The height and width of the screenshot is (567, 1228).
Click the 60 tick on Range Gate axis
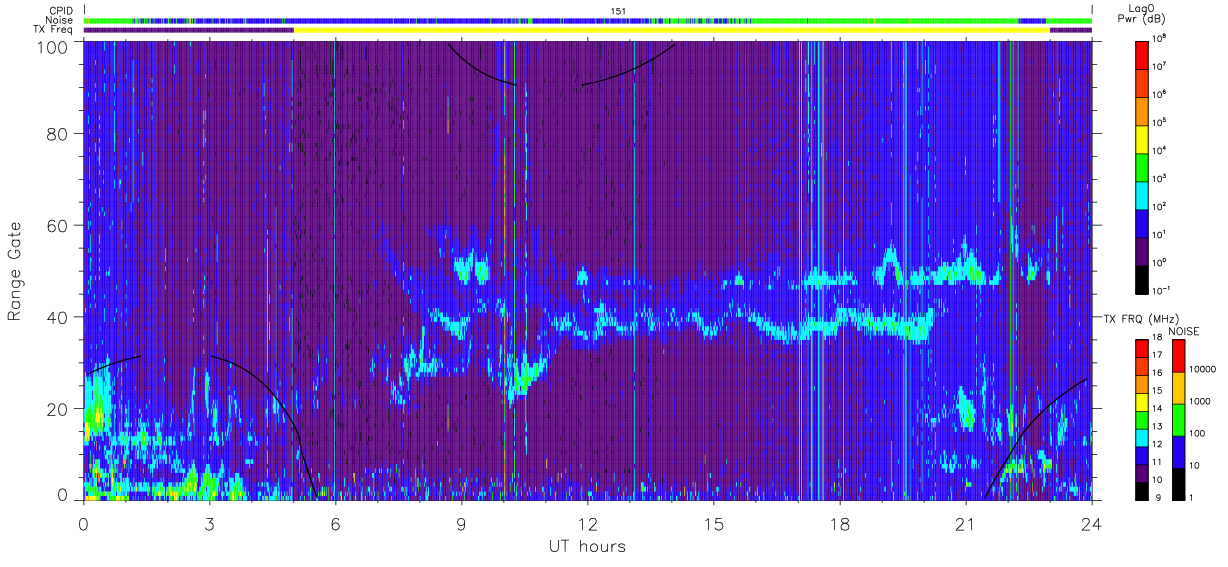point(57,226)
